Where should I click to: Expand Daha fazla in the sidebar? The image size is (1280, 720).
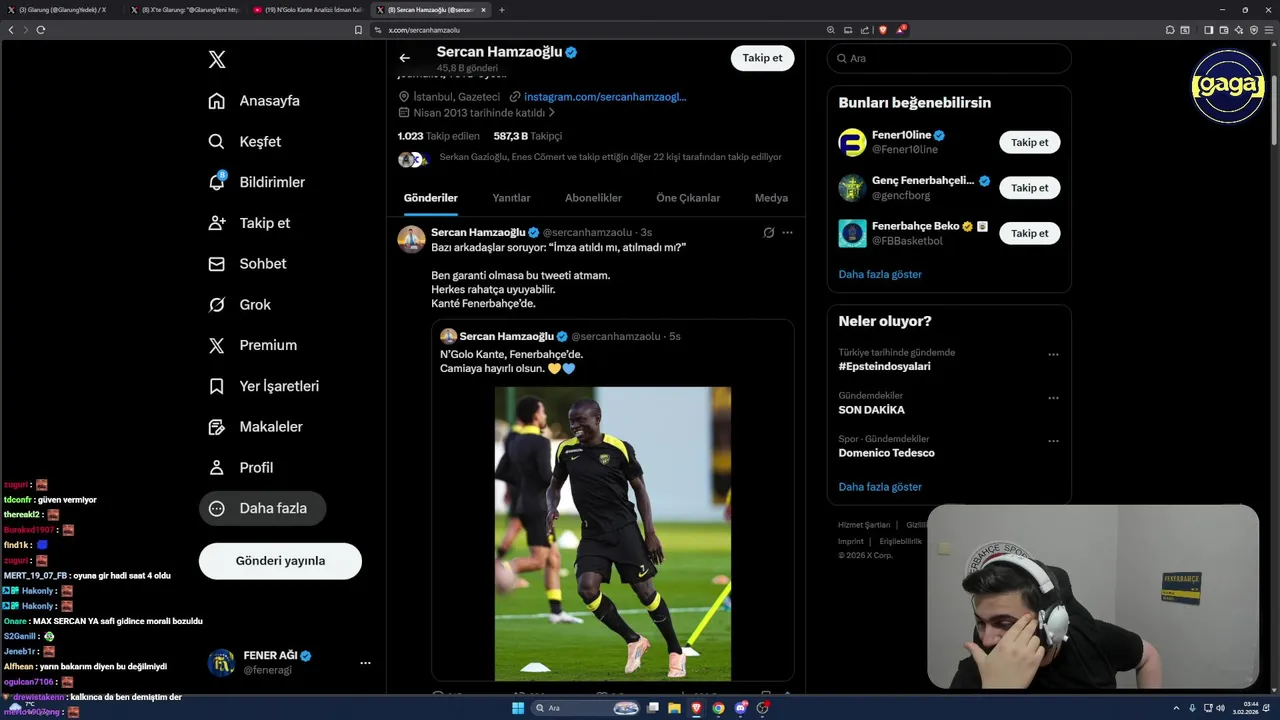click(263, 508)
